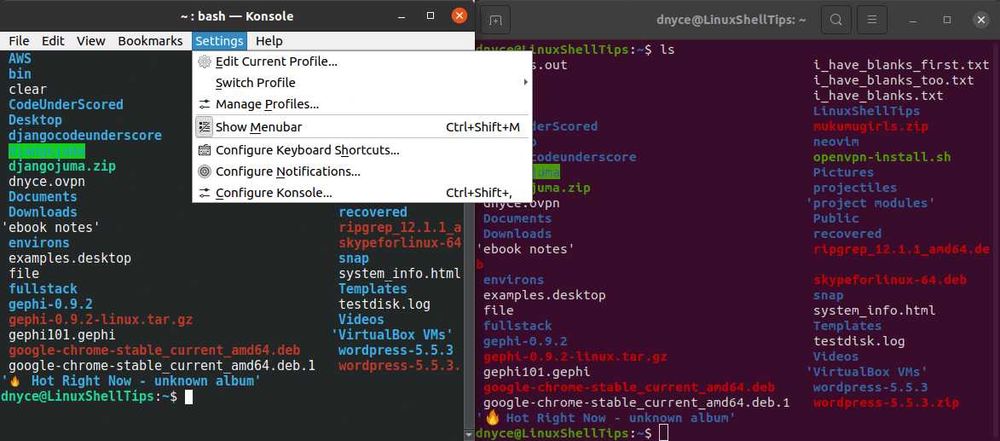Click djangocodeunderscore in Konsole listing
This screenshot has width=1000, height=441.
coord(85,135)
